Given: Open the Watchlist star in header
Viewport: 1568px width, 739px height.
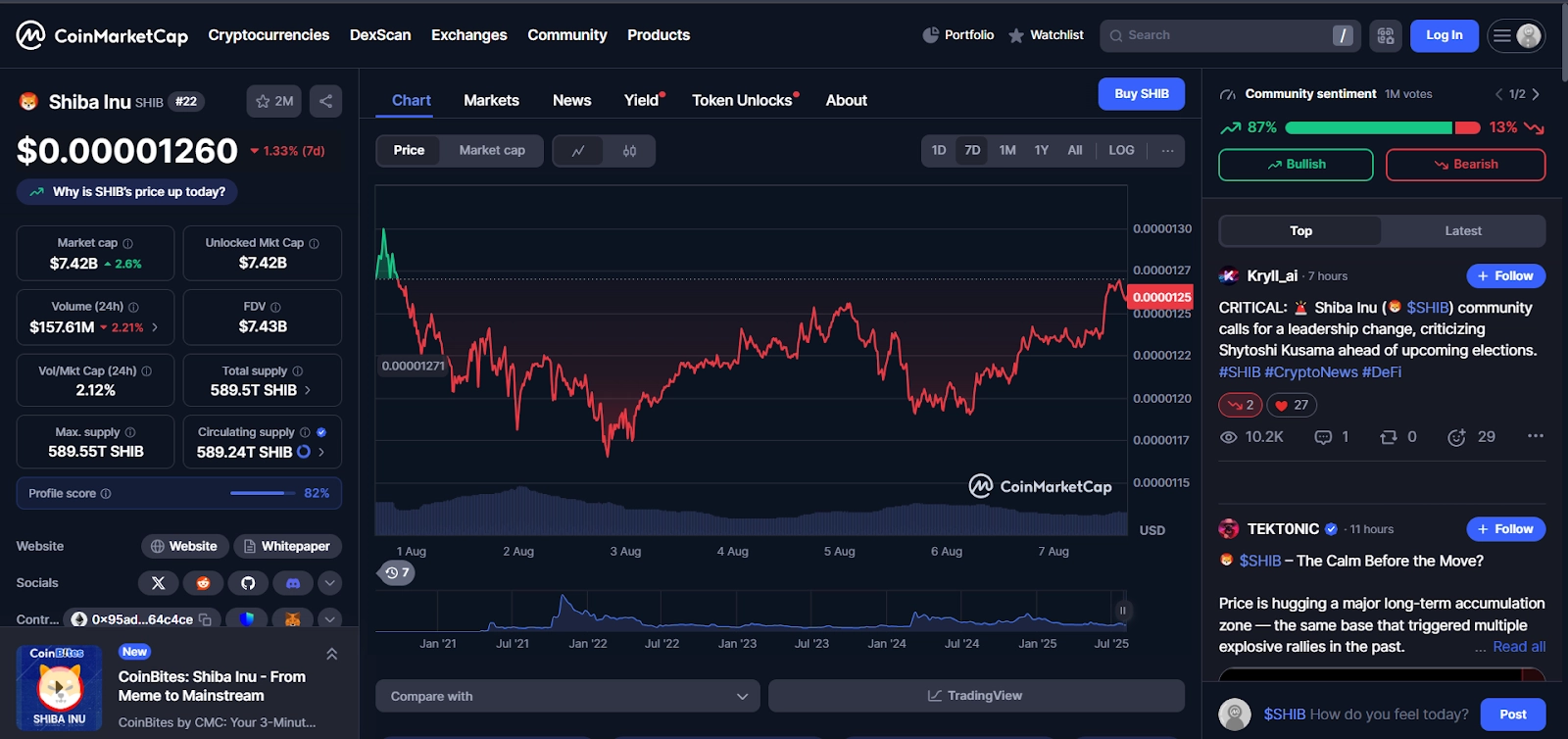Looking at the screenshot, I should 1016,35.
